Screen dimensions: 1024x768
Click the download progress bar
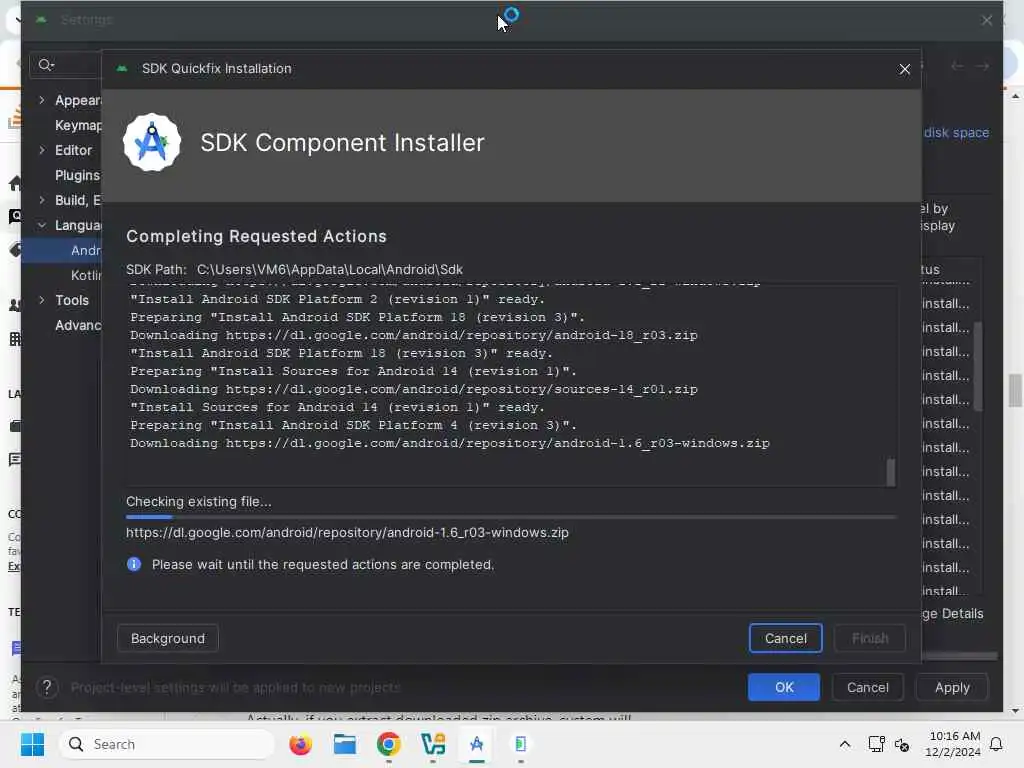(511, 517)
